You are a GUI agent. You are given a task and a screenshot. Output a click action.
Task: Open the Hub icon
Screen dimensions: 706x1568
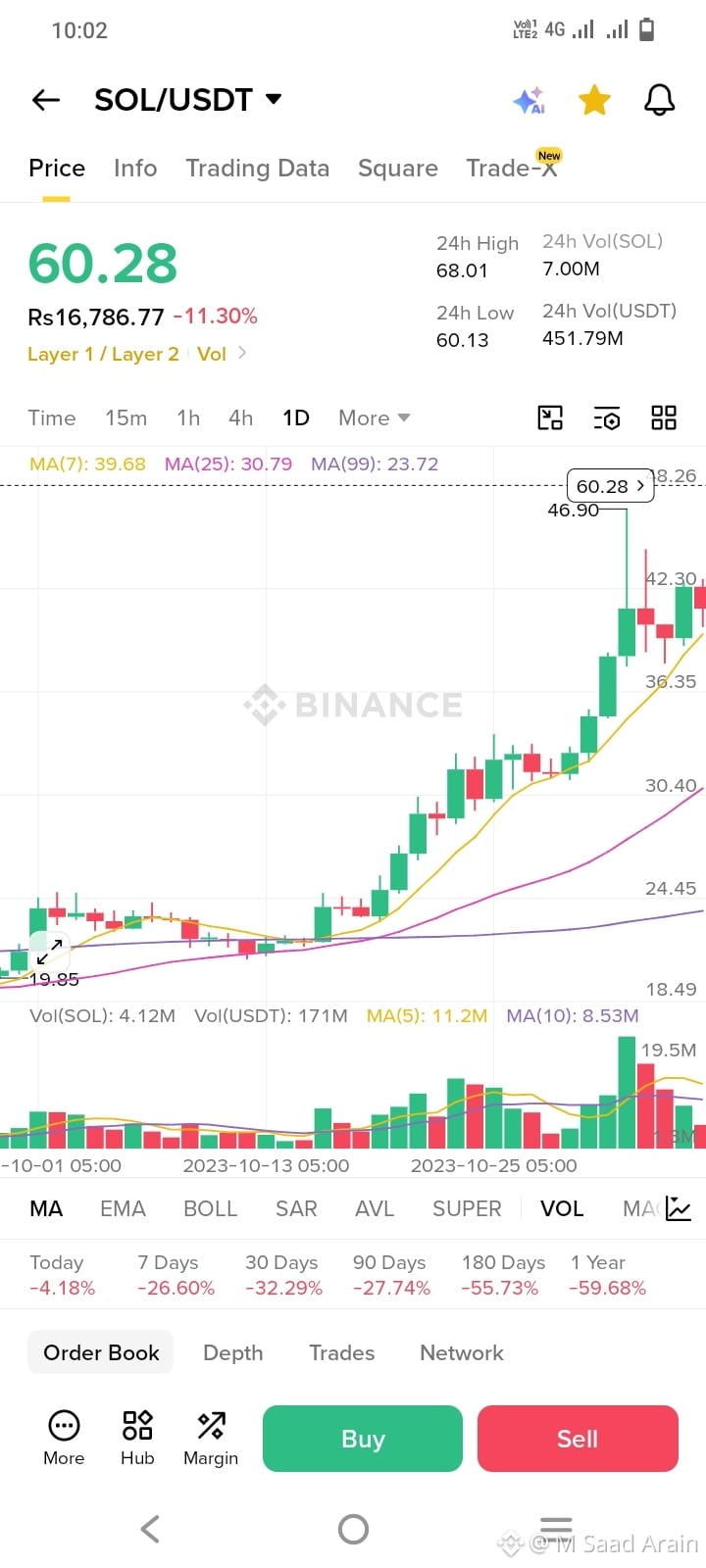point(137,1438)
